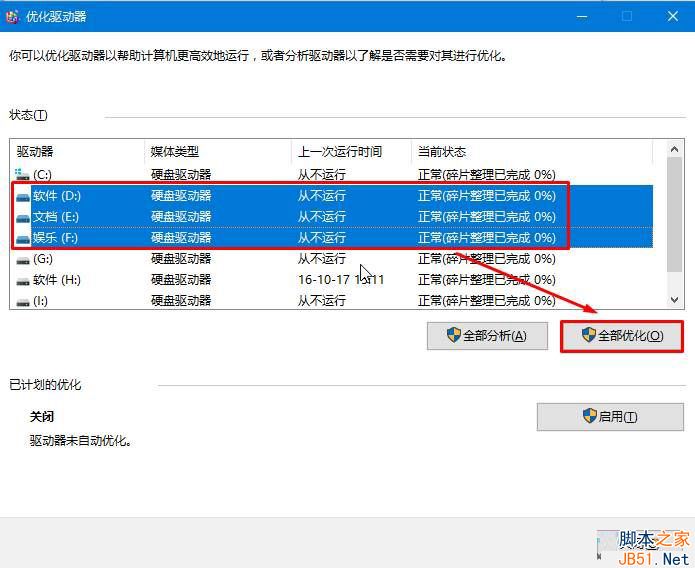This screenshot has height=568, width=695.
Task: Select the (G:) drive row status text
Action: coord(486,259)
